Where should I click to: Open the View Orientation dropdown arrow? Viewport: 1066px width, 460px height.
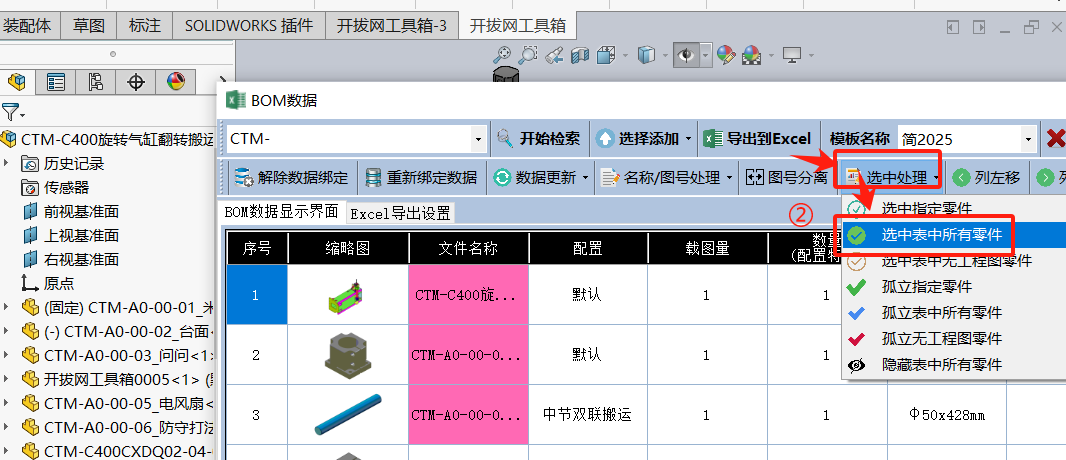point(624,55)
